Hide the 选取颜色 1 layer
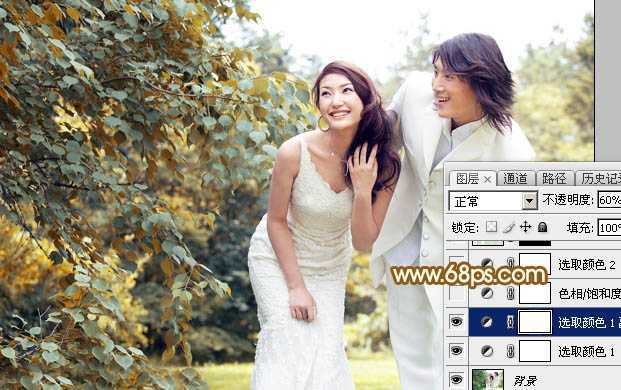The image size is (621, 390). click(456, 350)
